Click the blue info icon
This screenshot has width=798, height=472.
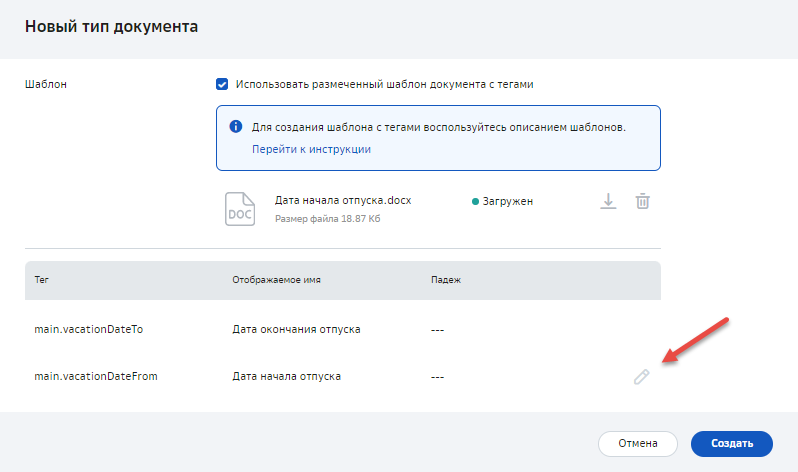coord(236,126)
